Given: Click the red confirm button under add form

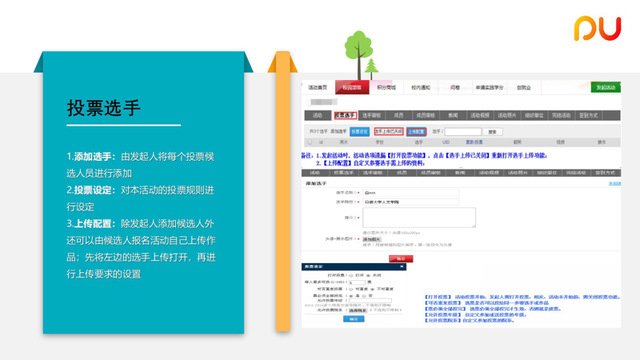Looking at the screenshot, I should [x=401, y=259].
